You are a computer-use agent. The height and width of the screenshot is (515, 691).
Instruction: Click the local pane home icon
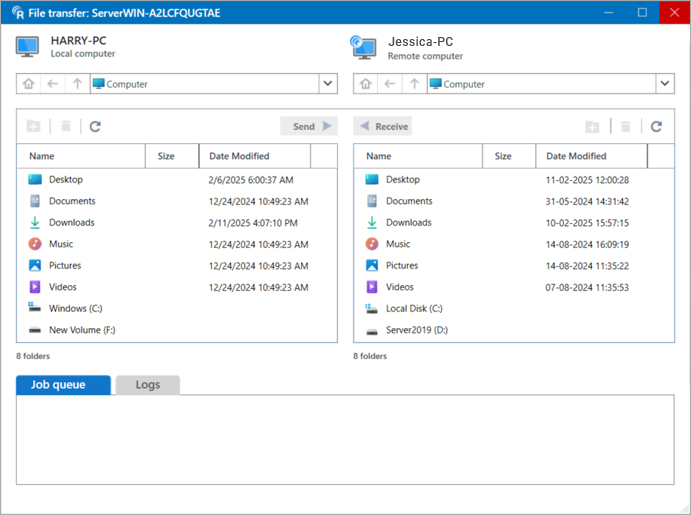click(29, 84)
